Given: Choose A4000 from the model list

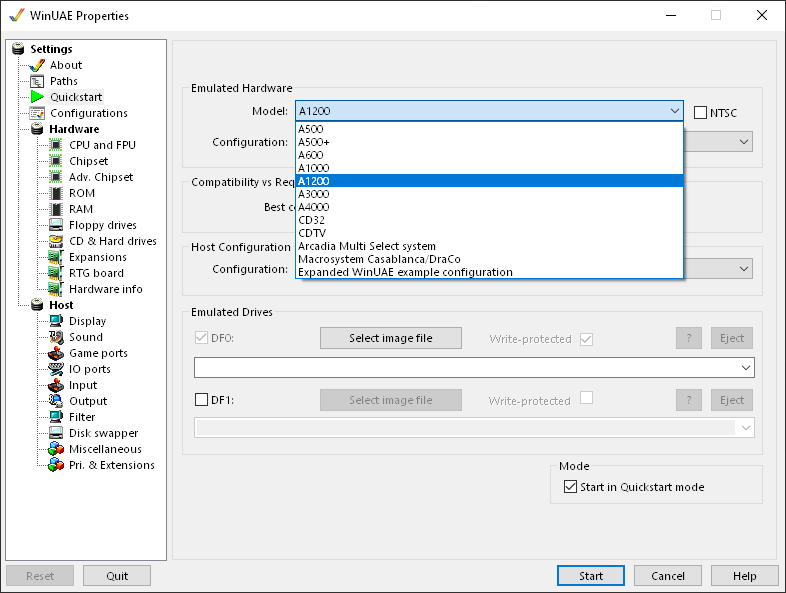Looking at the screenshot, I should (x=489, y=207).
